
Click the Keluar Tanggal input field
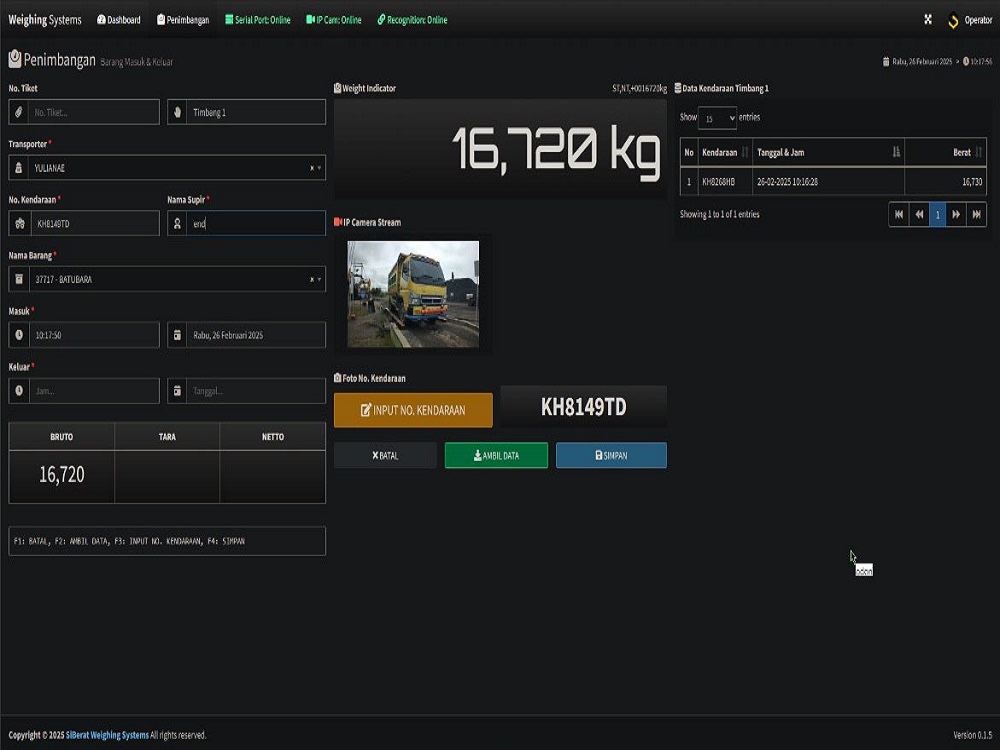coord(256,391)
